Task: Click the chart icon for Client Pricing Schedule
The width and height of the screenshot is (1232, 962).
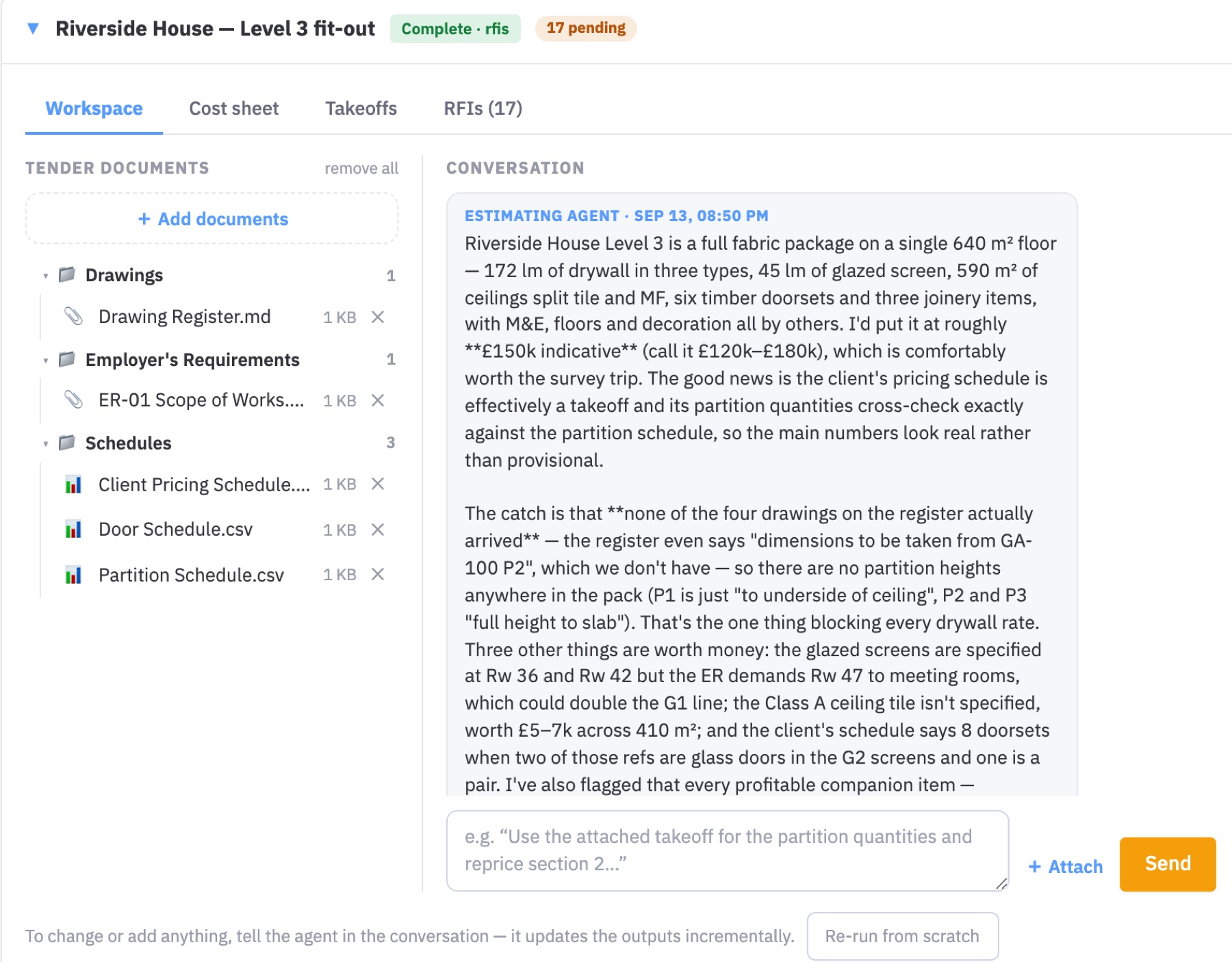Action: tap(73, 484)
